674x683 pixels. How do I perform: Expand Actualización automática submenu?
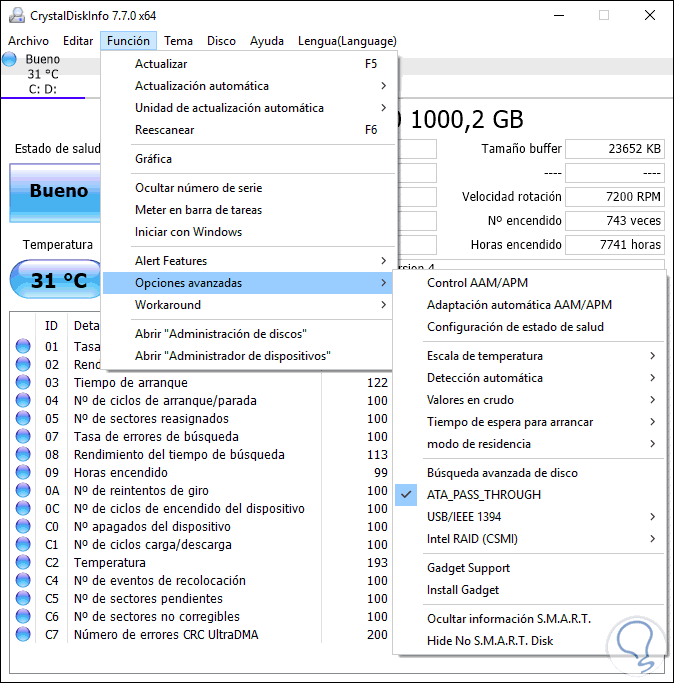(x=248, y=86)
